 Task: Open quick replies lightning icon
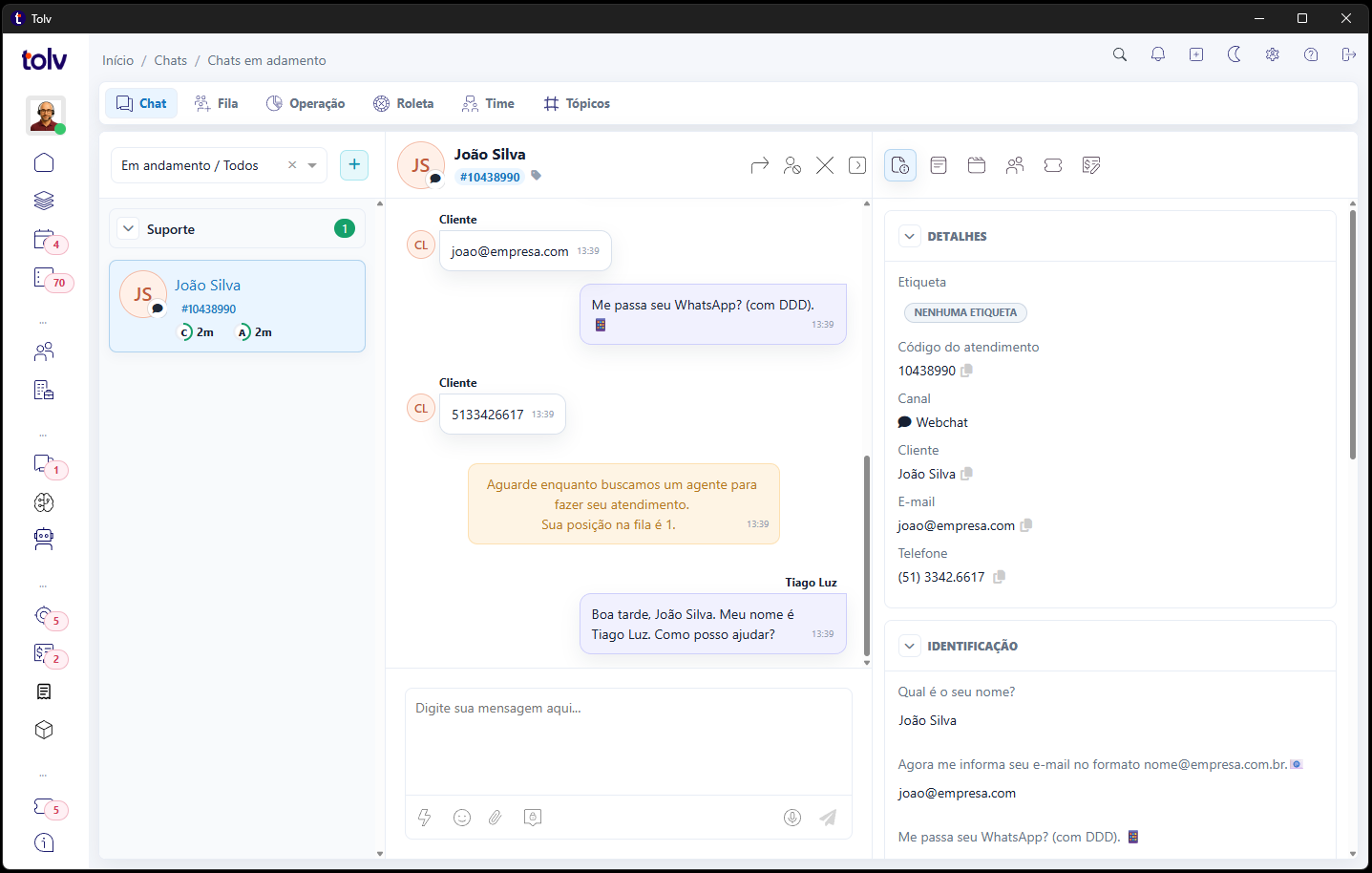click(x=425, y=818)
